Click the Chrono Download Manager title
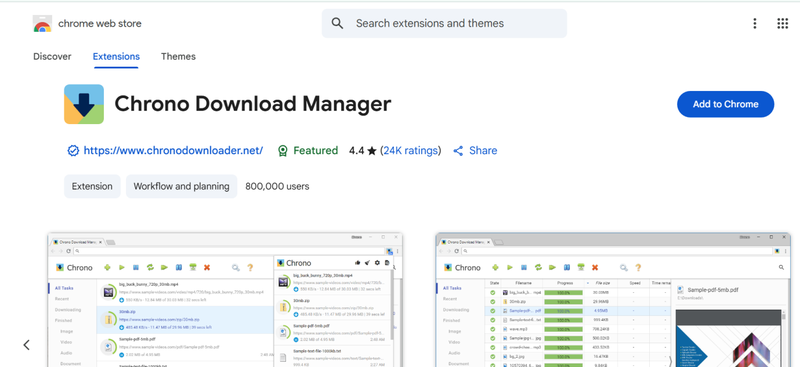Screen dimensions: 800x367 [x=253, y=104]
